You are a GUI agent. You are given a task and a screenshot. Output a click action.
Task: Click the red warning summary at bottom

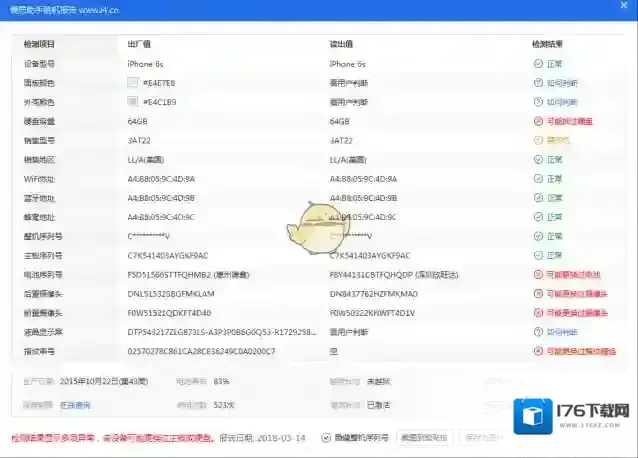pyautogui.click(x=112, y=438)
